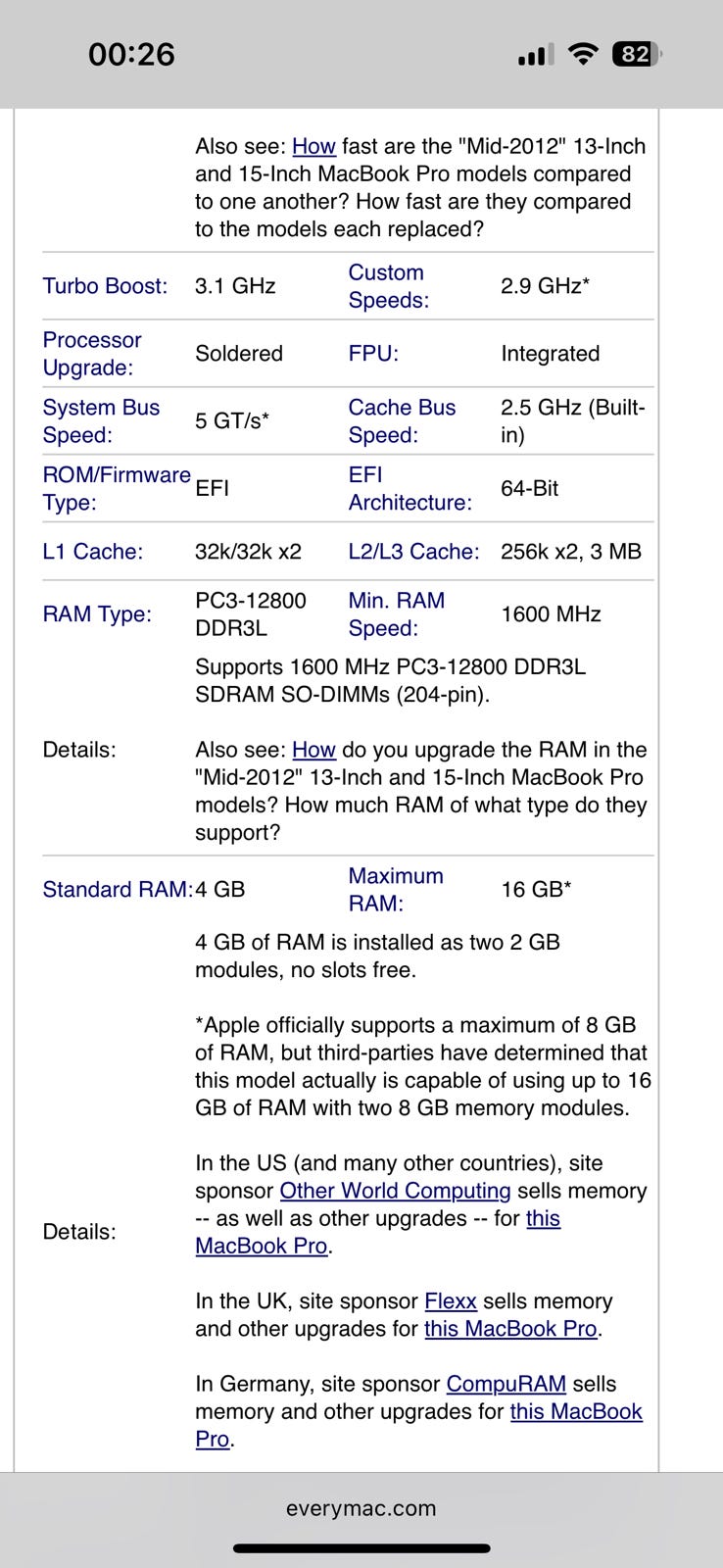
Task: Tap the Turbo Boost label
Action: point(105,286)
